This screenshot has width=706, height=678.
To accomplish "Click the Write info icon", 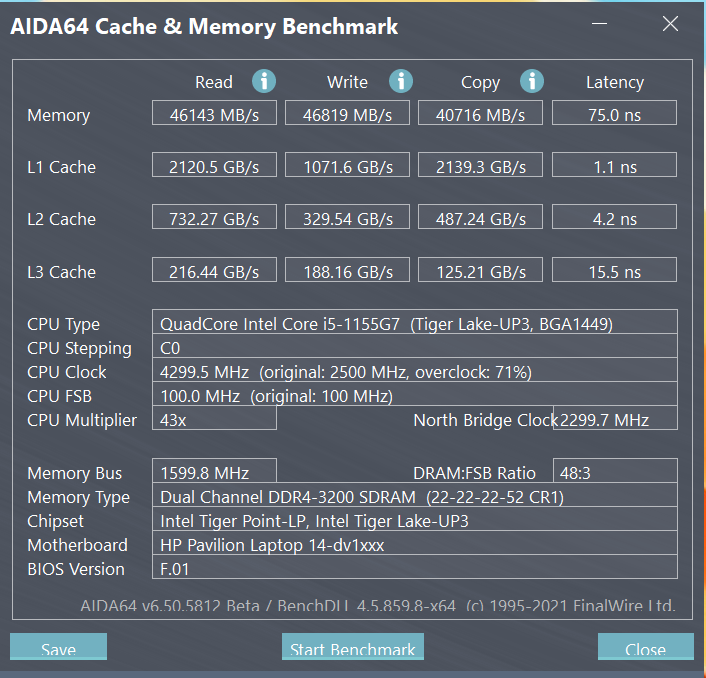I will 401,82.
